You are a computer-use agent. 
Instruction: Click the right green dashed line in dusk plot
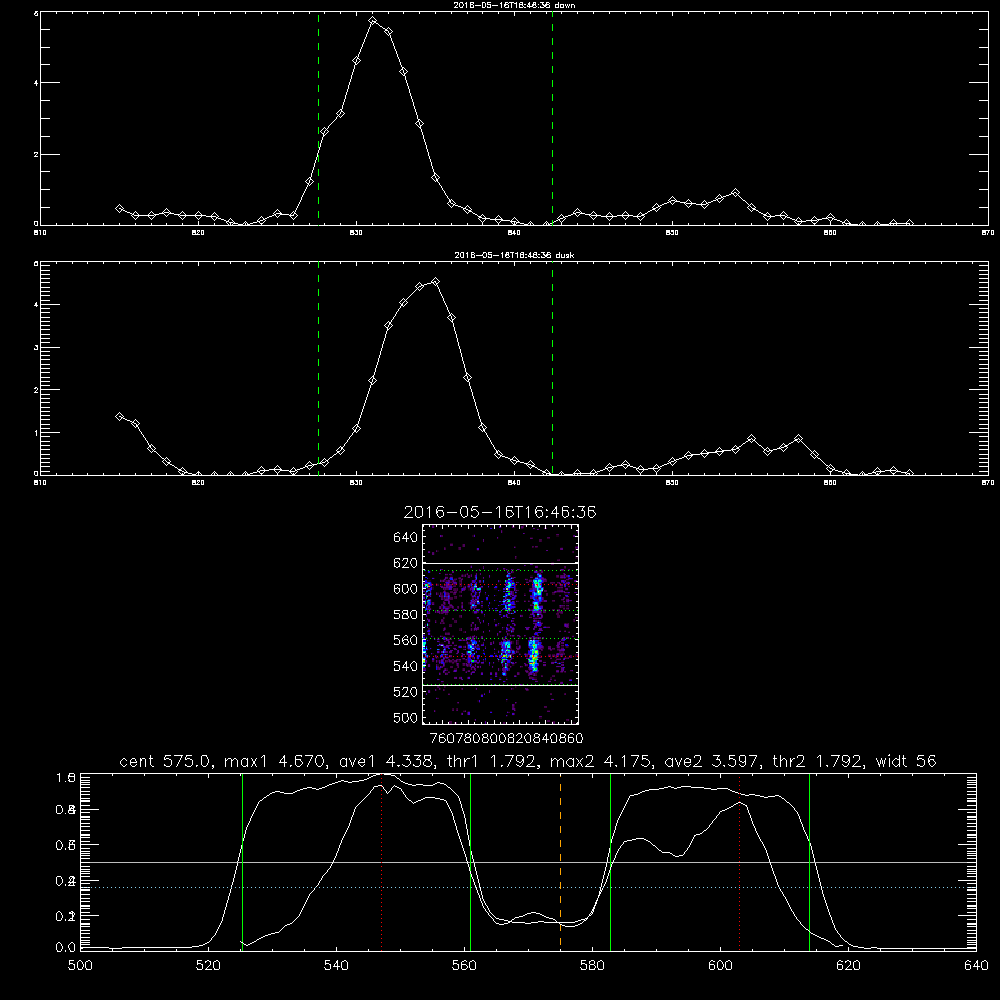[552, 368]
